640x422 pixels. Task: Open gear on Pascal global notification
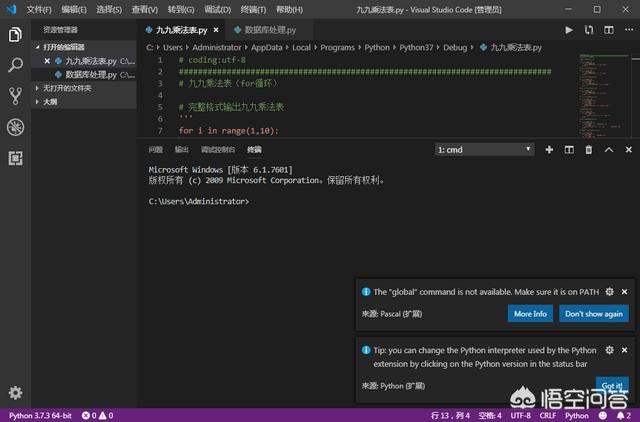point(609,291)
